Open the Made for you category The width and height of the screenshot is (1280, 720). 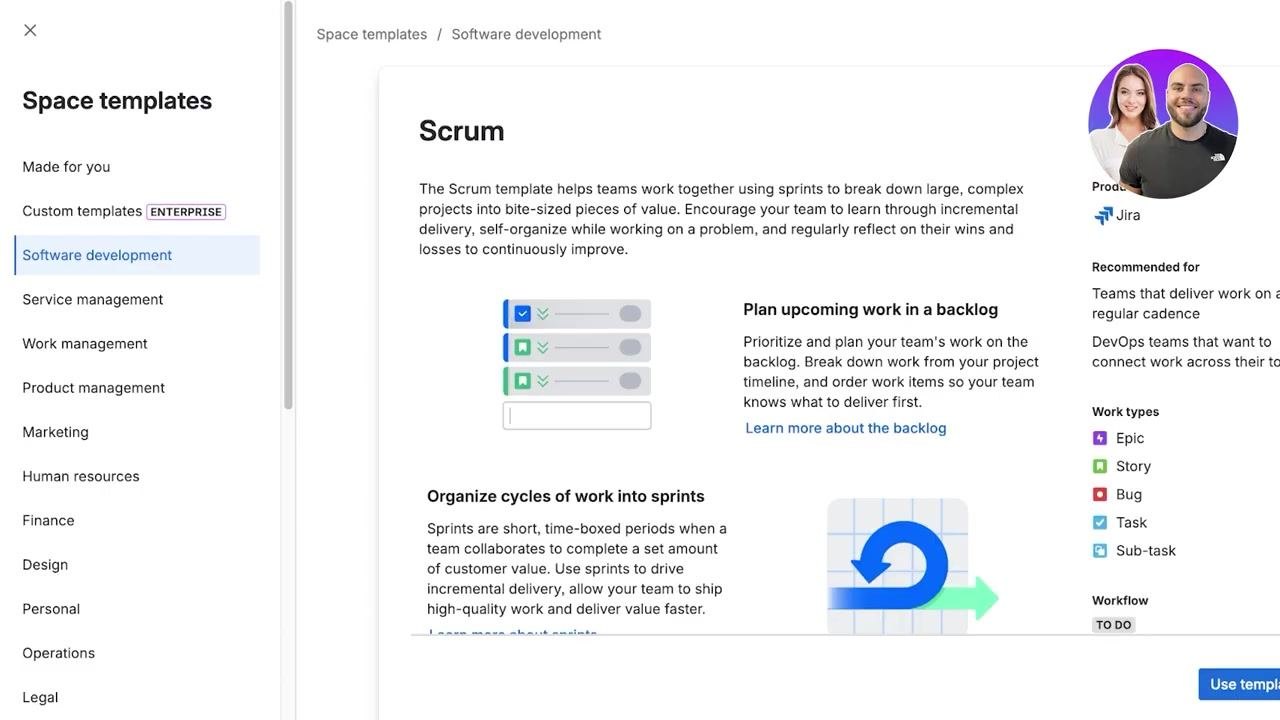tap(66, 167)
